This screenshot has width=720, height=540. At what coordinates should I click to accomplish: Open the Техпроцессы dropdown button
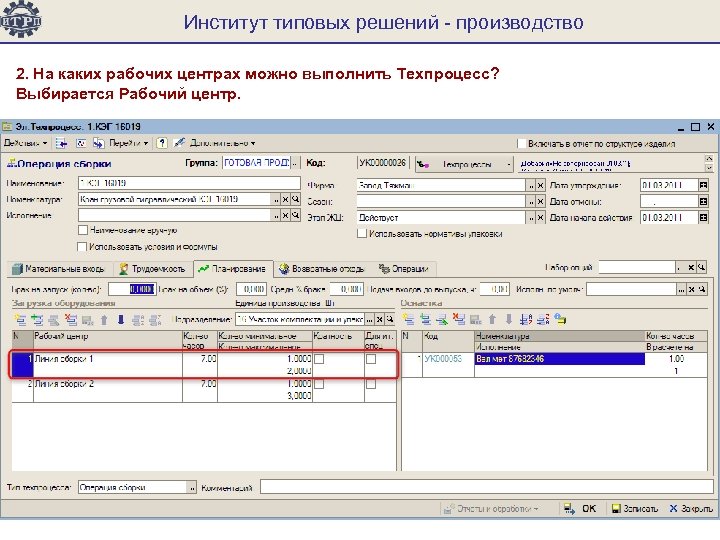pos(464,164)
